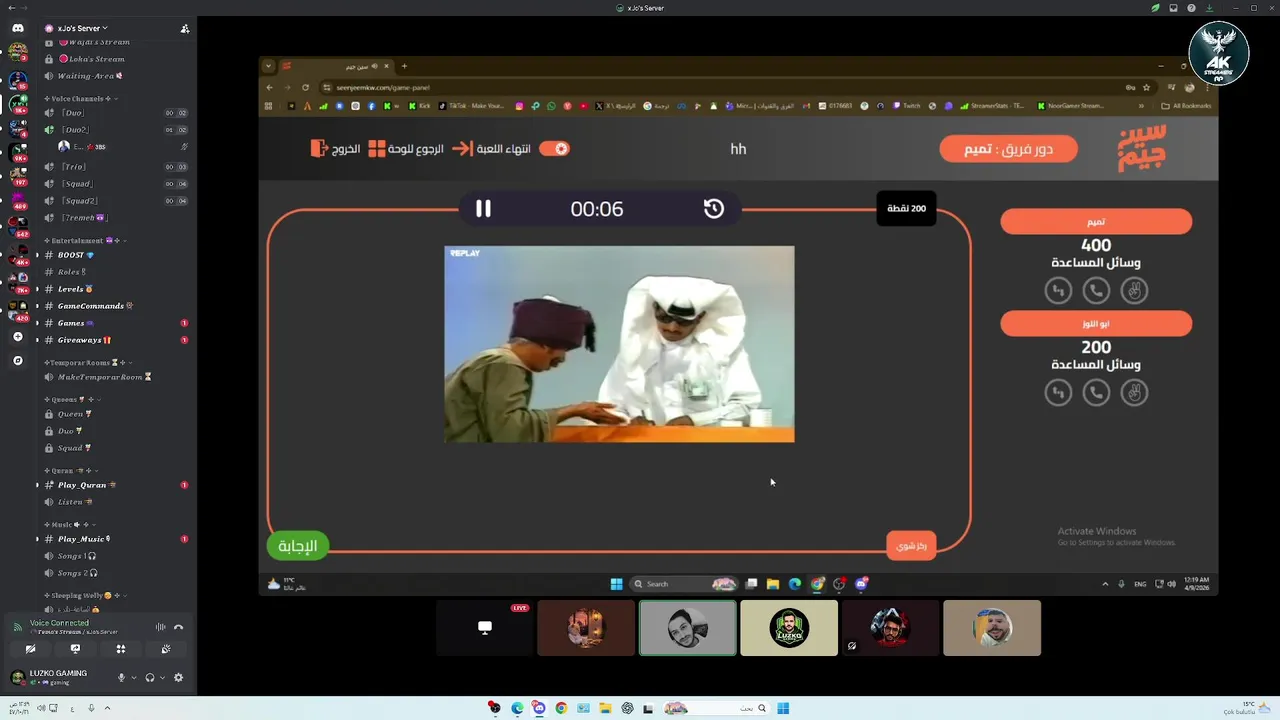This screenshot has height=720, width=1280.
Task: Open headphone output options arrow
Action: (x=162, y=677)
